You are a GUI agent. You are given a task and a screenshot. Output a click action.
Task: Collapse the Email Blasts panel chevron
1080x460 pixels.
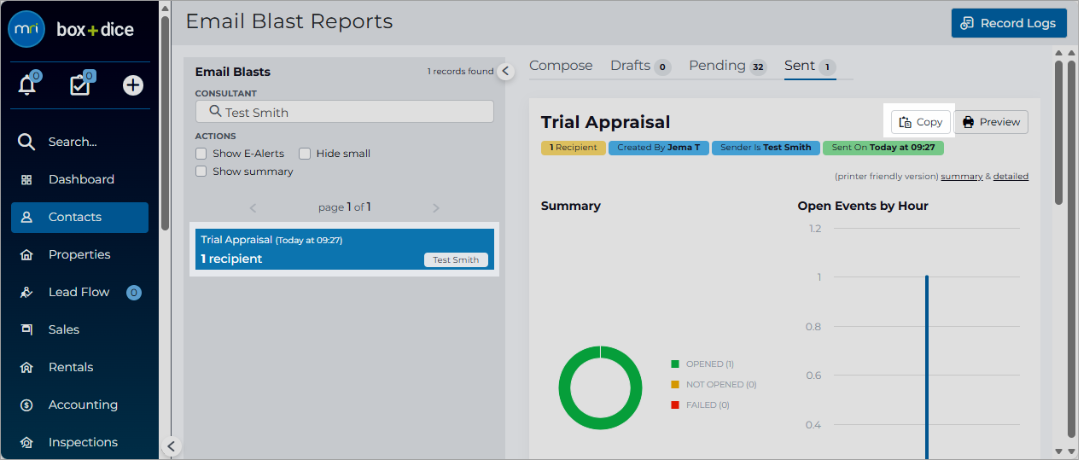click(506, 71)
